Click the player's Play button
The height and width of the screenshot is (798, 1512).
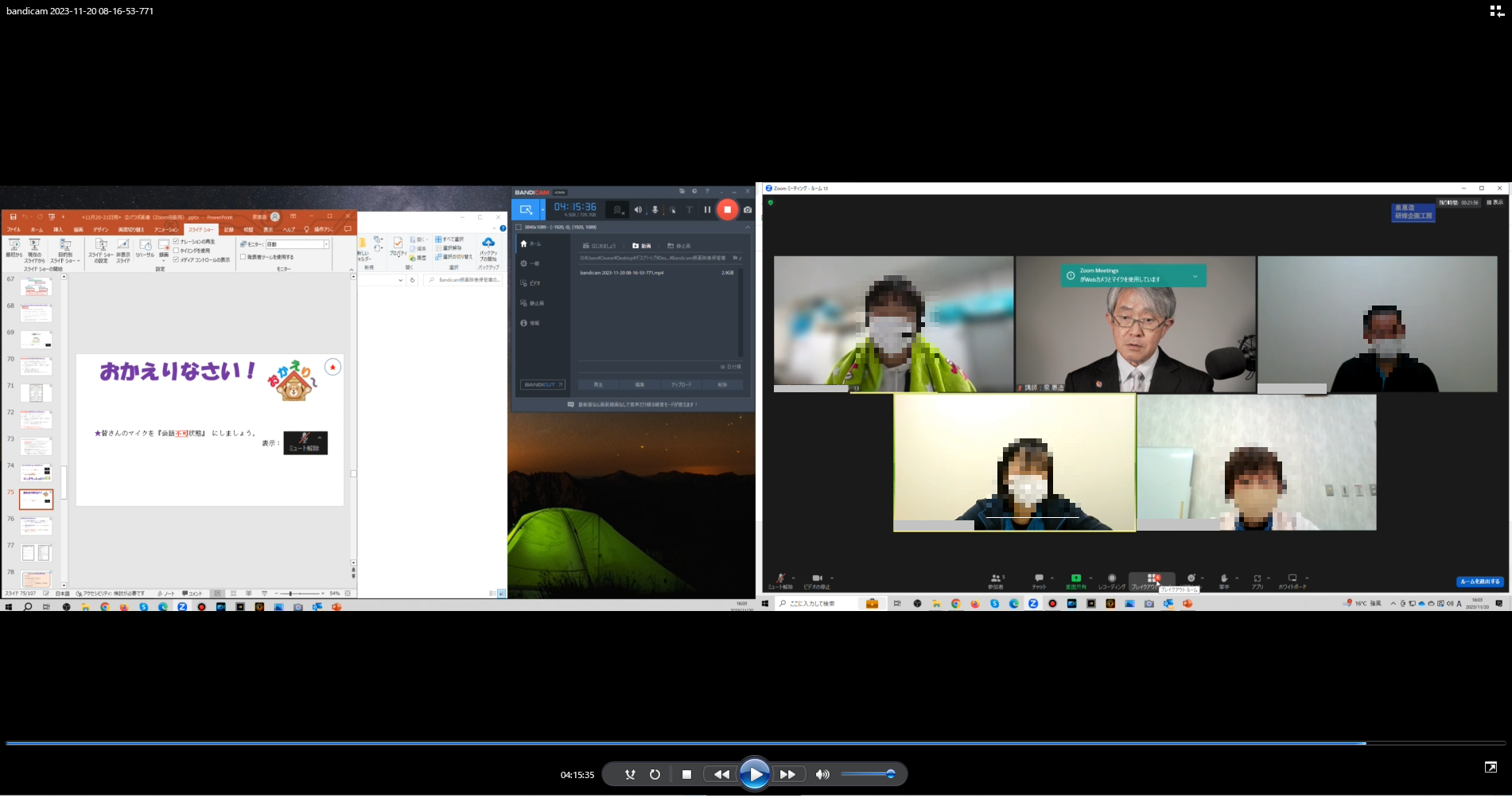(x=754, y=774)
